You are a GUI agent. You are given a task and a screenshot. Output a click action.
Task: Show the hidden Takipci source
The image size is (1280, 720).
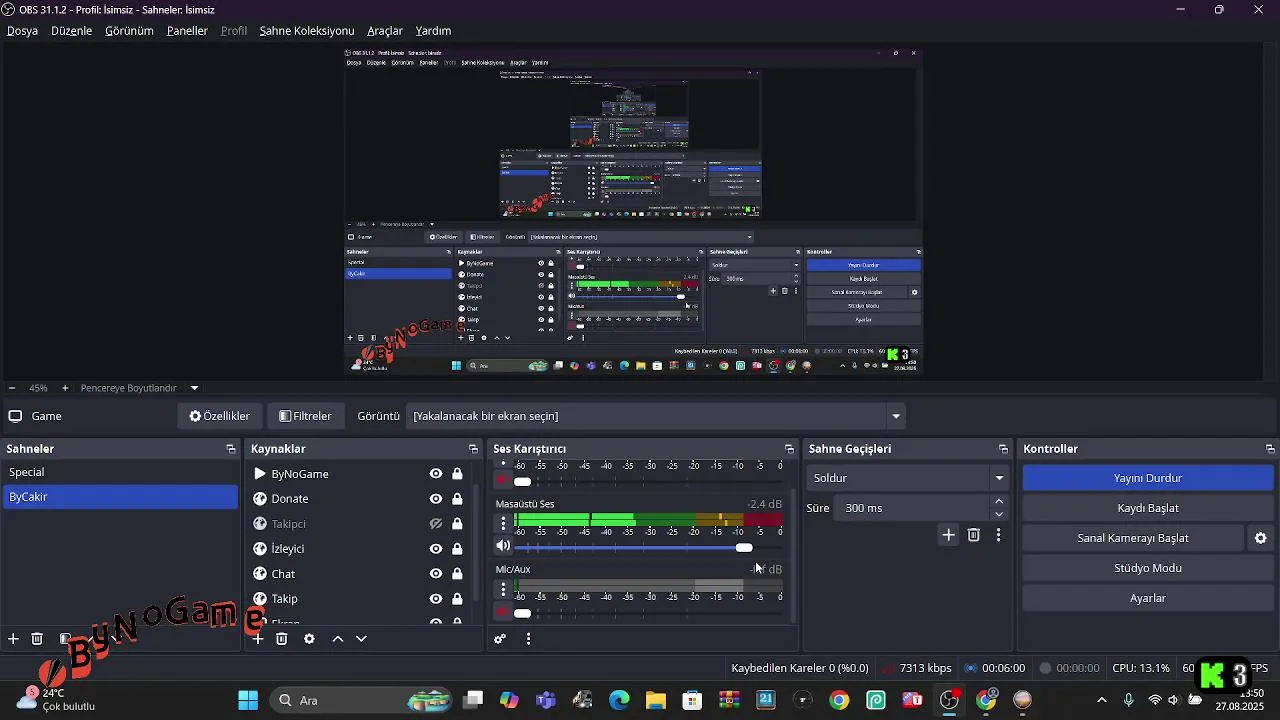pyautogui.click(x=436, y=524)
